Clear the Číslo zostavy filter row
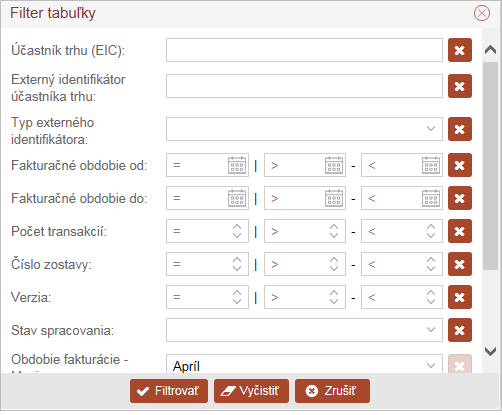Viewport: 502px width, 415px height. pyautogui.click(x=460, y=264)
